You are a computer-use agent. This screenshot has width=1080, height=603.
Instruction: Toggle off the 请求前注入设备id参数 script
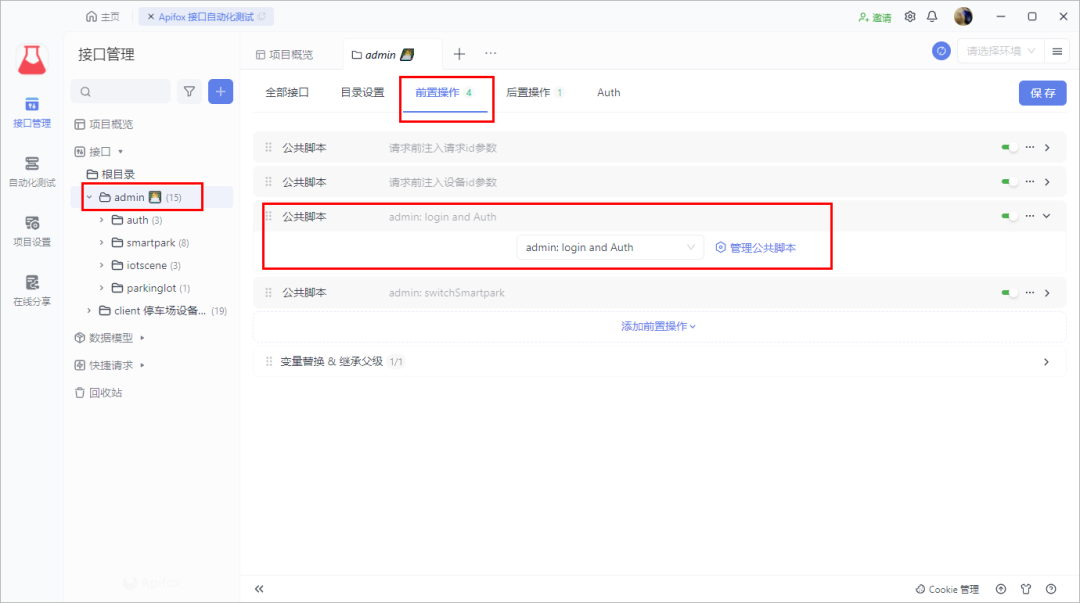1009,181
